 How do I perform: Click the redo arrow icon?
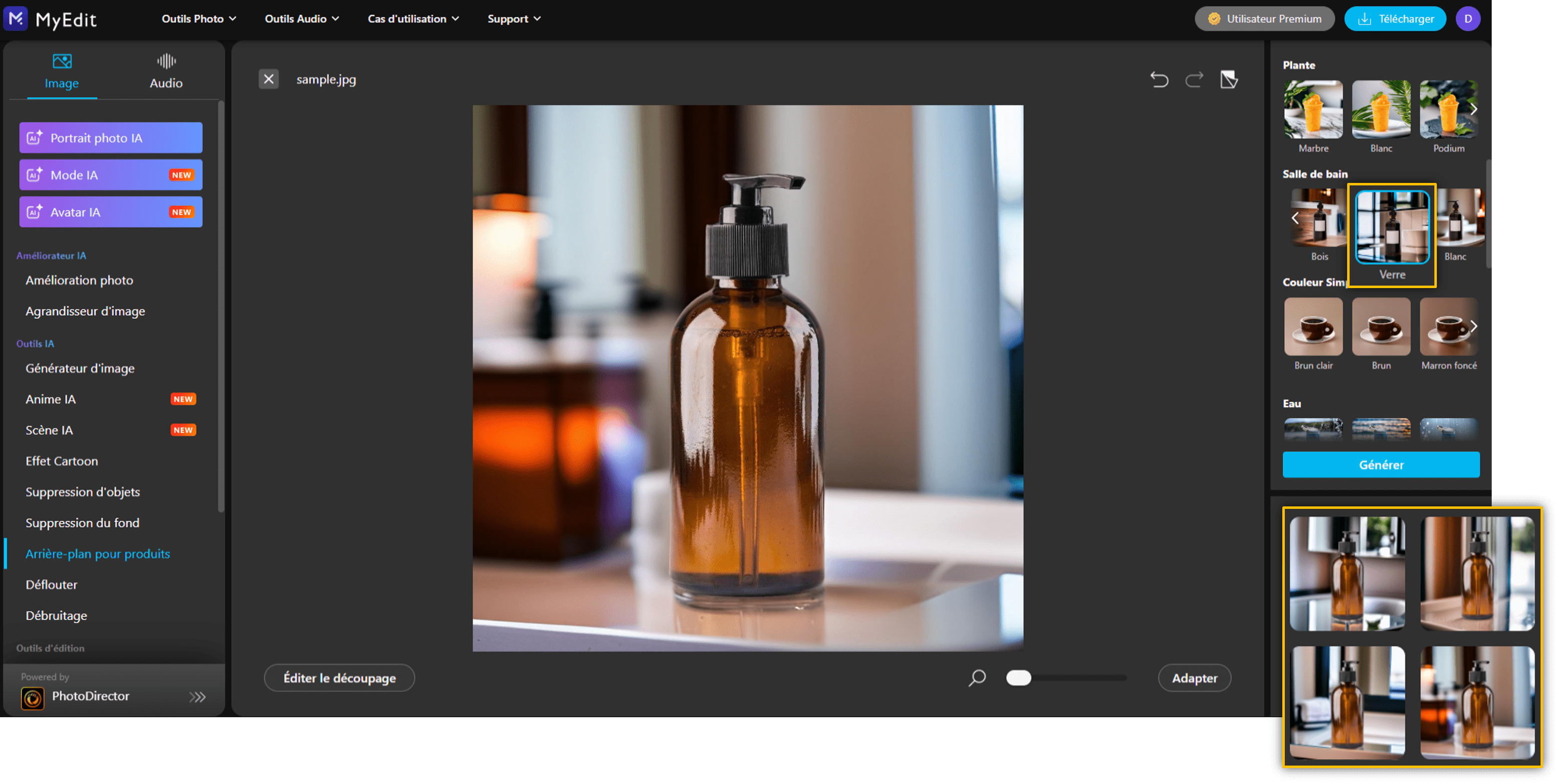1194,79
